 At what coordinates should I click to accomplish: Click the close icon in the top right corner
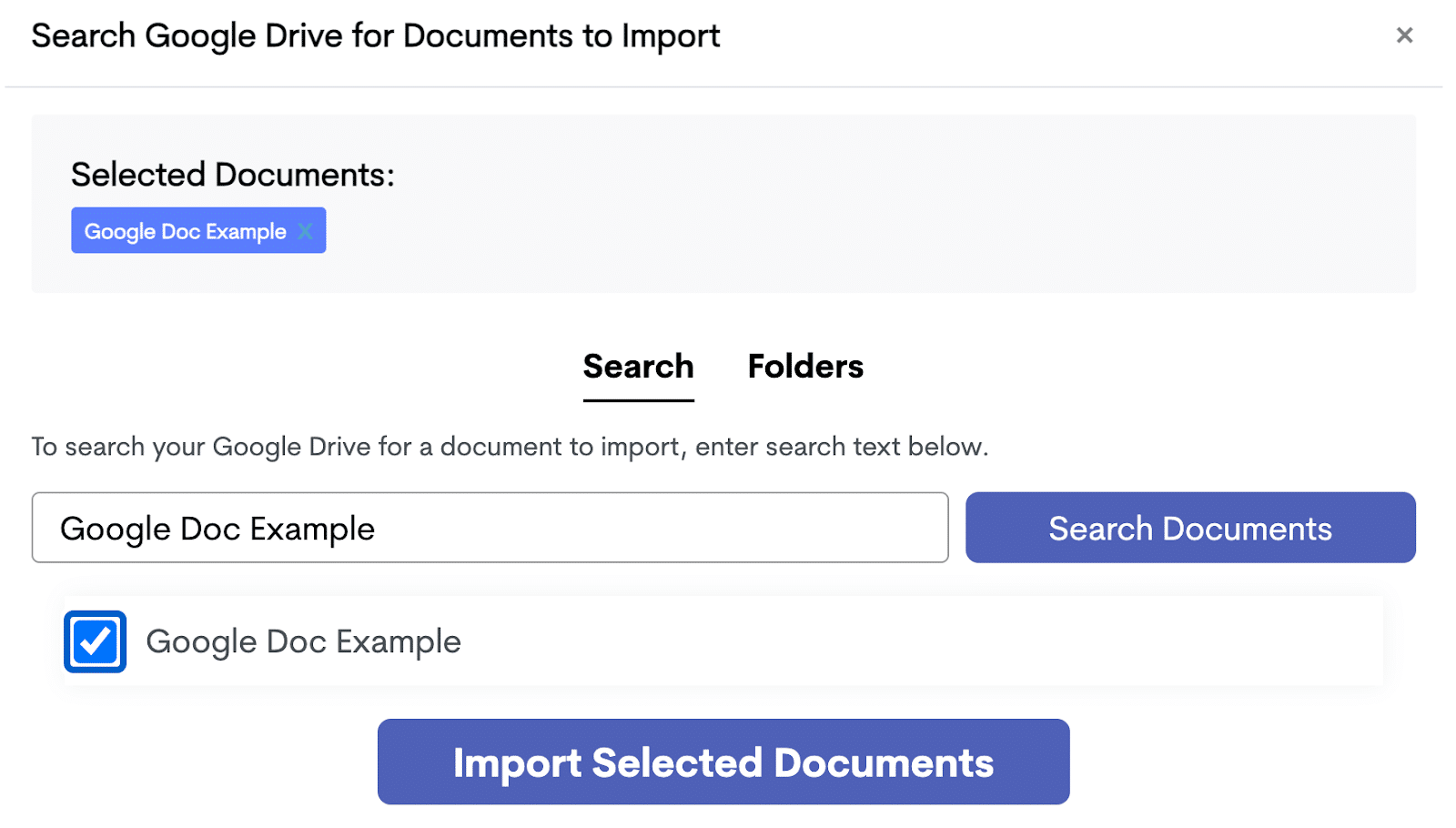pos(1404,35)
